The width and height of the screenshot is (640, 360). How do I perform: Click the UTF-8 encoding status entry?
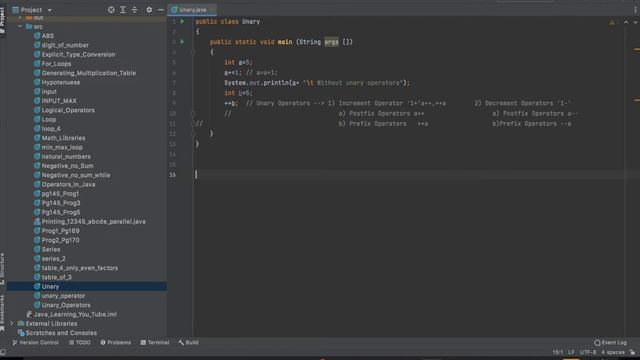[588, 352]
